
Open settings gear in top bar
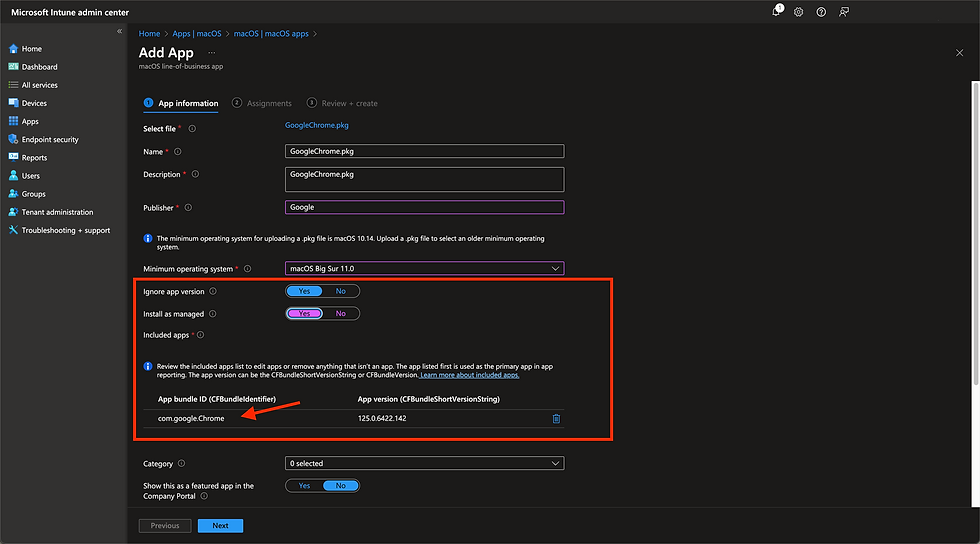(798, 12)
